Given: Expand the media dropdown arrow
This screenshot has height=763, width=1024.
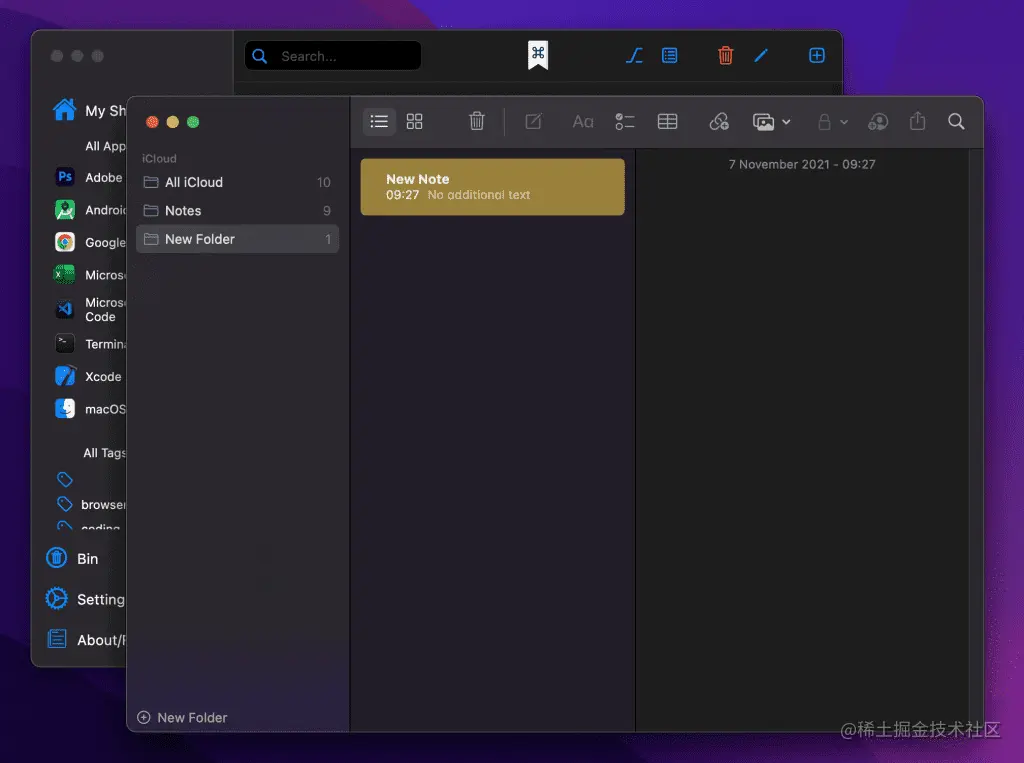Looking at the screenshot, I should tap(786, 122).
